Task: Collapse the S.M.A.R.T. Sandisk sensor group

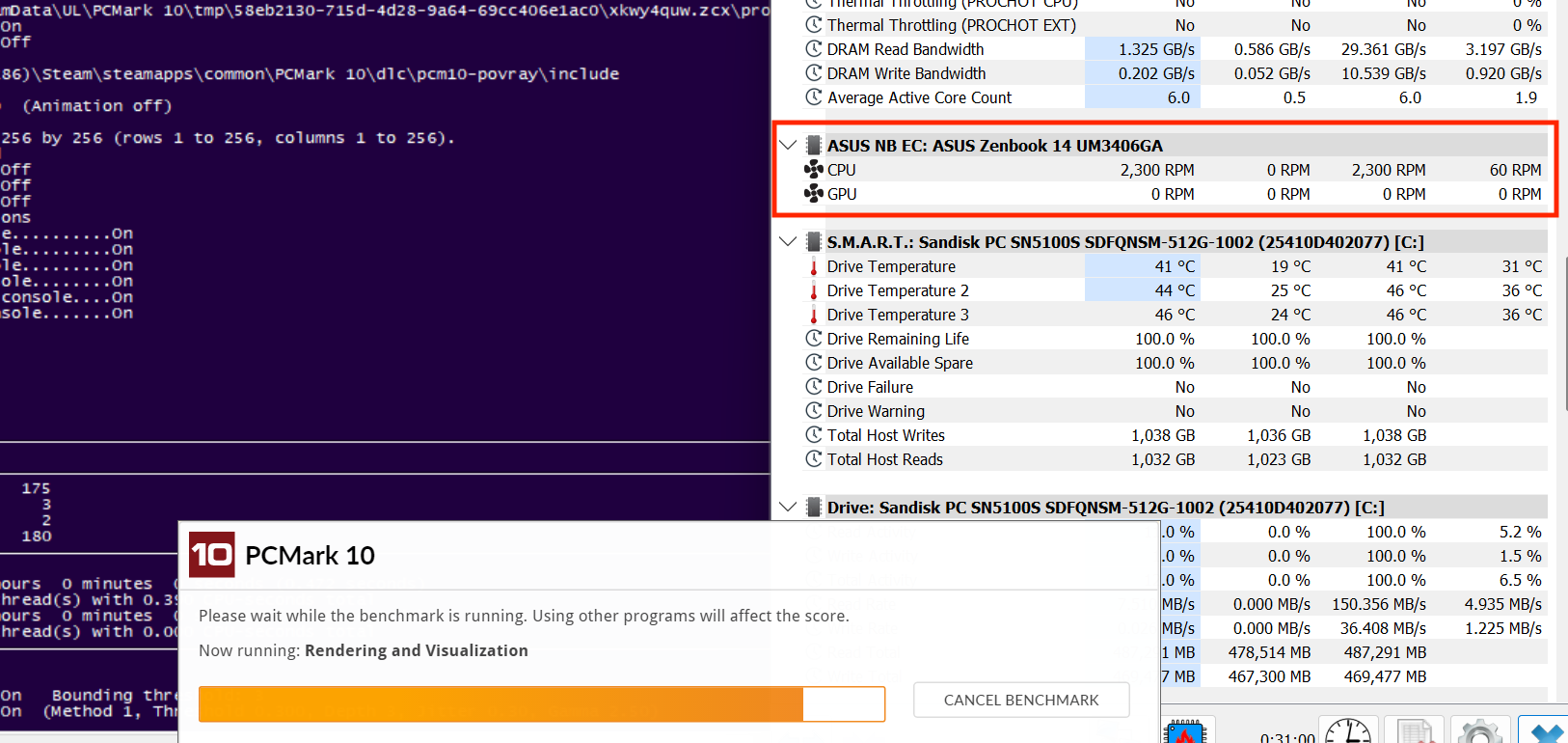Action: tap(788, 242)
